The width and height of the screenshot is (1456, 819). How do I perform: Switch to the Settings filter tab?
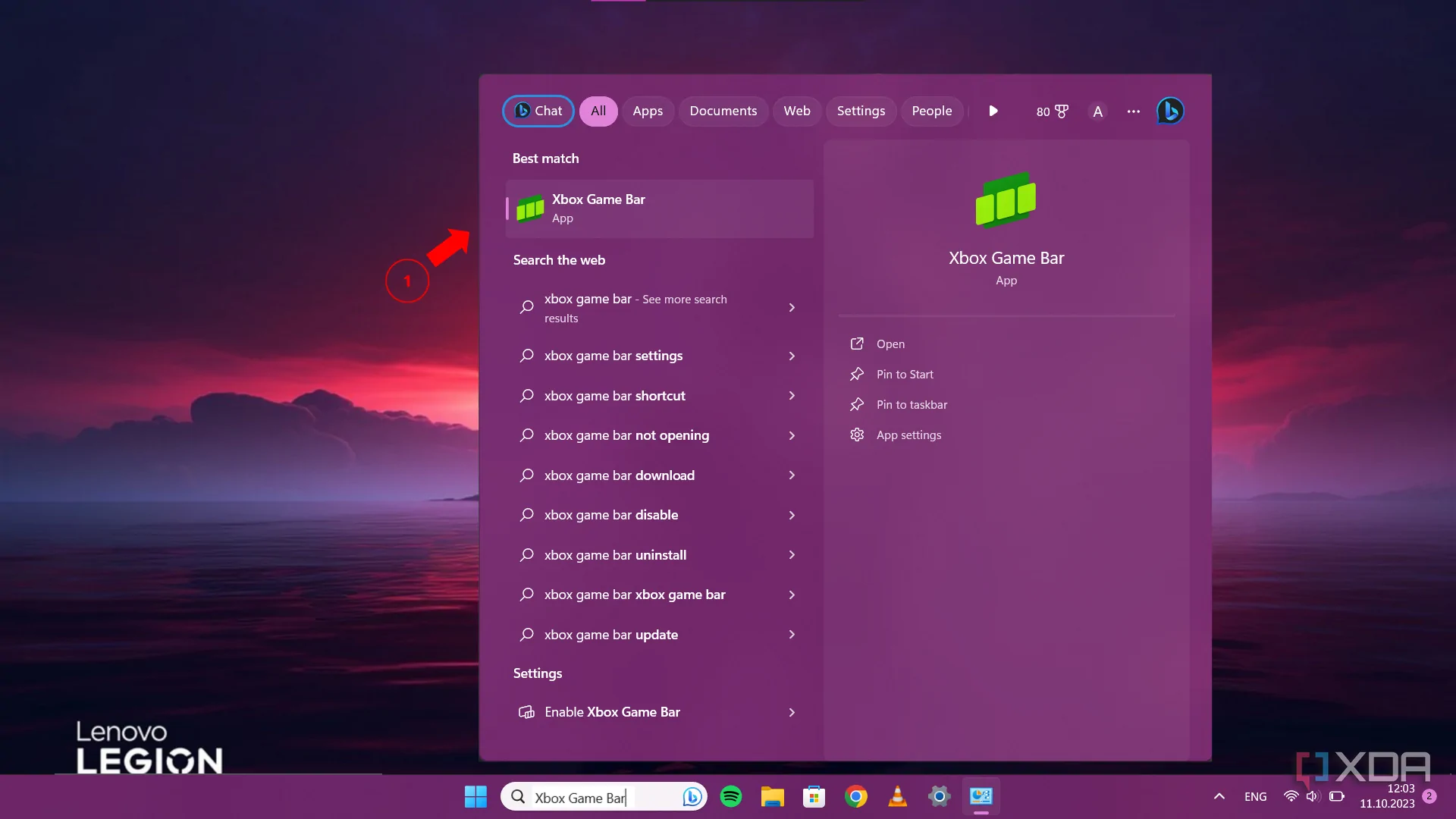click(861, 111)
